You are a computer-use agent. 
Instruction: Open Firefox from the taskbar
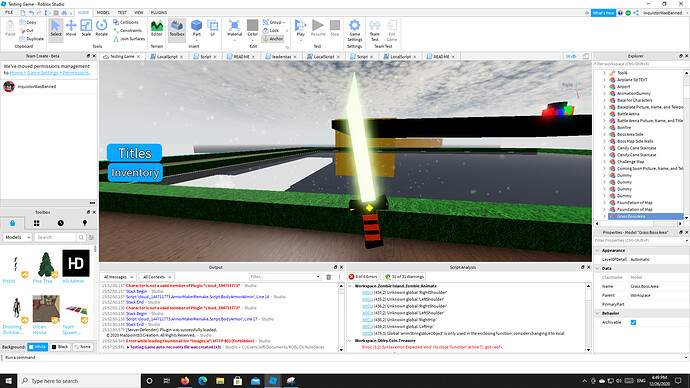click(185, 381)
